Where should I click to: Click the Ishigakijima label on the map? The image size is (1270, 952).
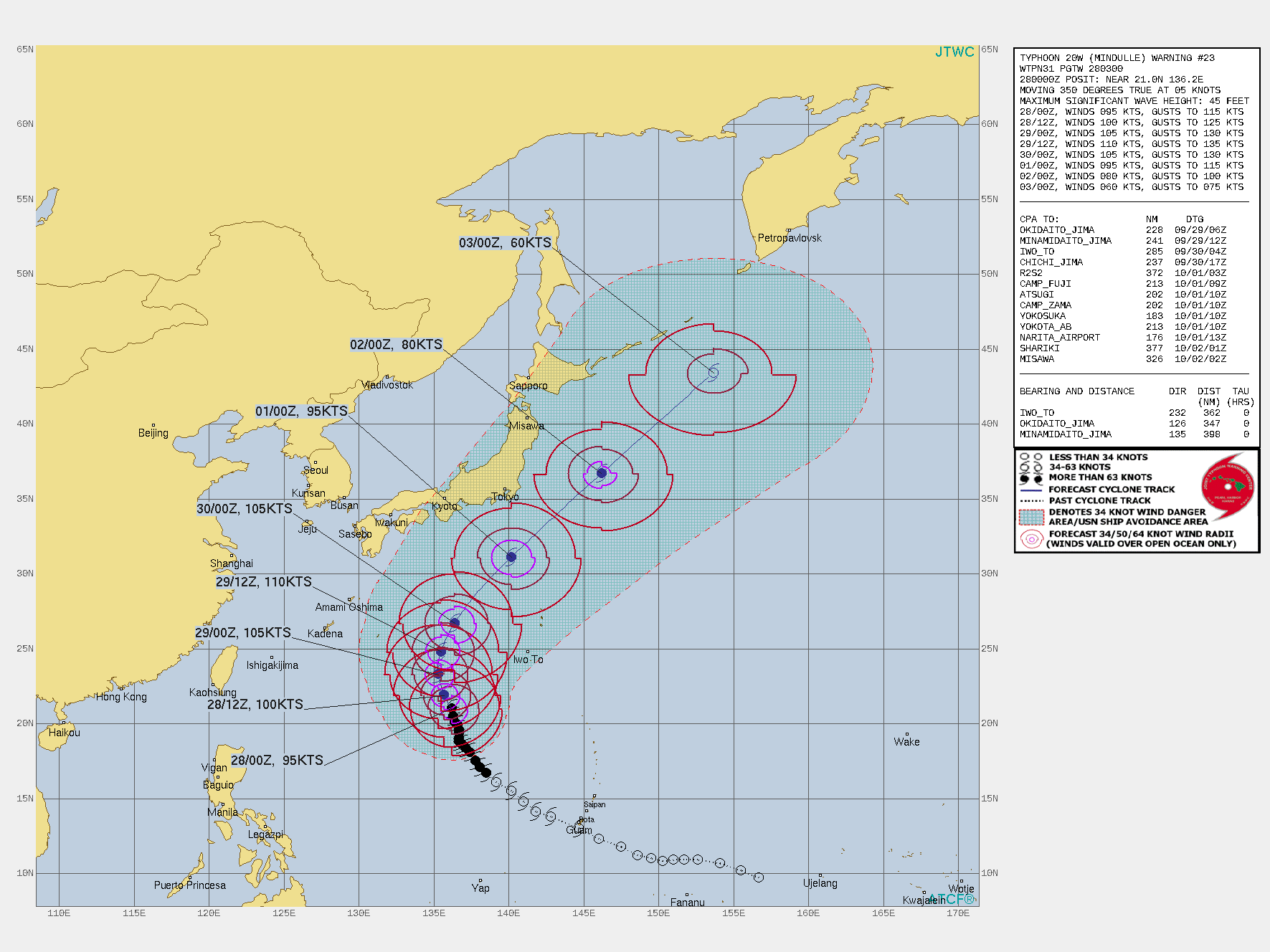pos(273,665)
